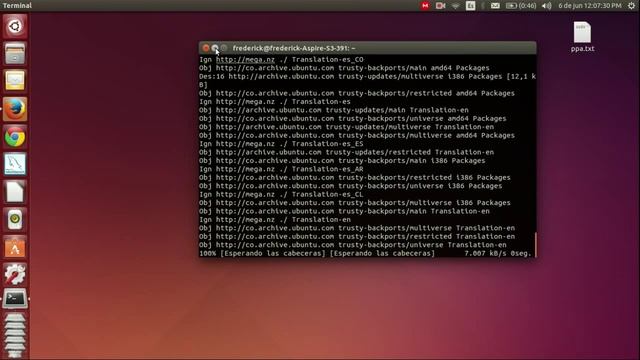
Task: Open the green speaker app in launcher
Action: [x=15, y=220]
